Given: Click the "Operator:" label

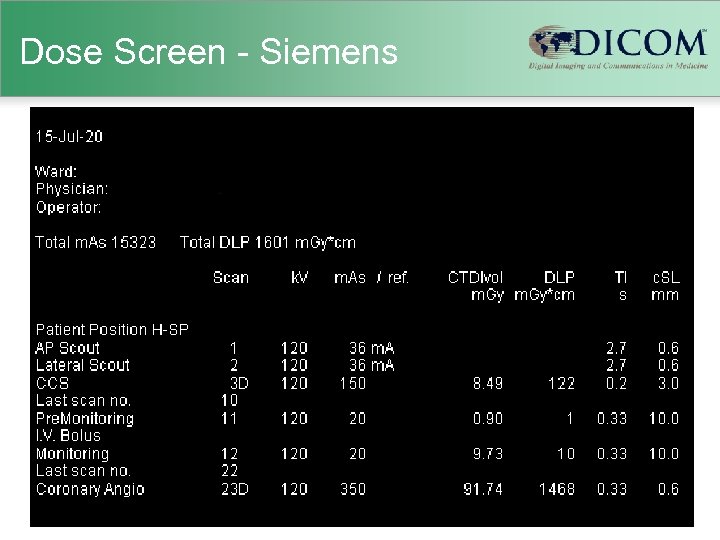Looking at the screenshot, I should (x=68, y=208).
